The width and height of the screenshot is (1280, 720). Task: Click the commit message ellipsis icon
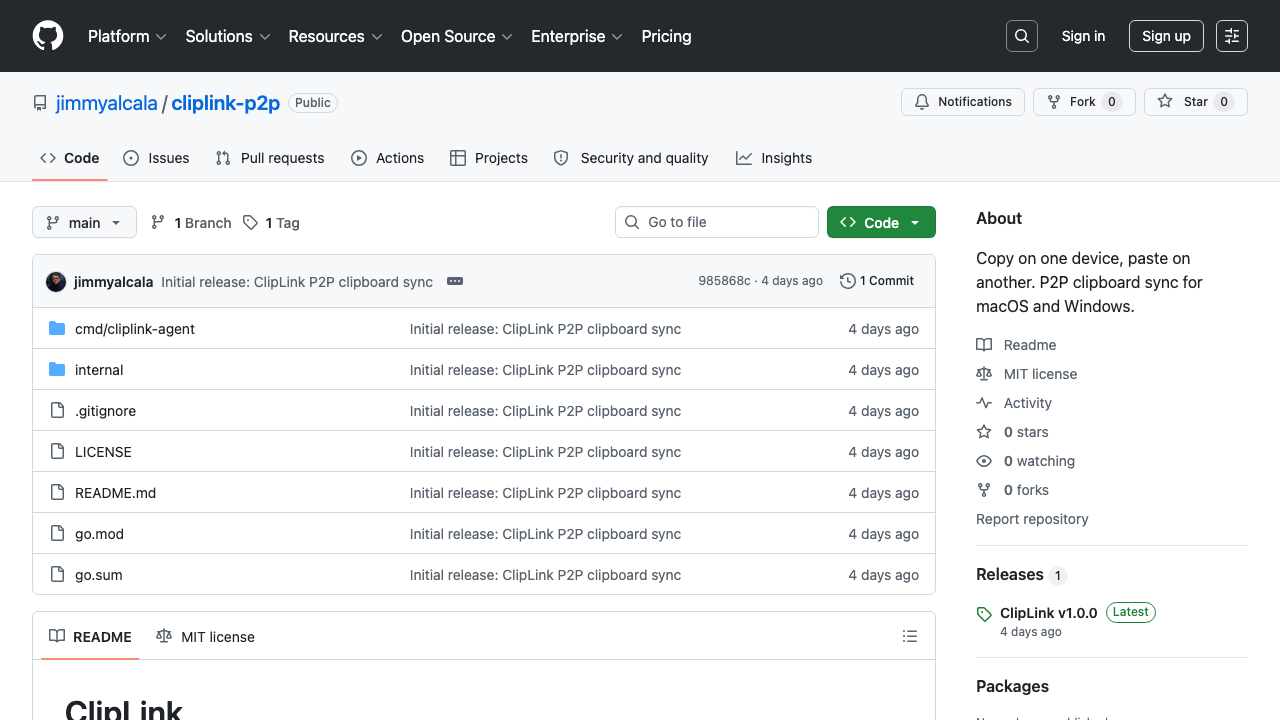point(455,281)
